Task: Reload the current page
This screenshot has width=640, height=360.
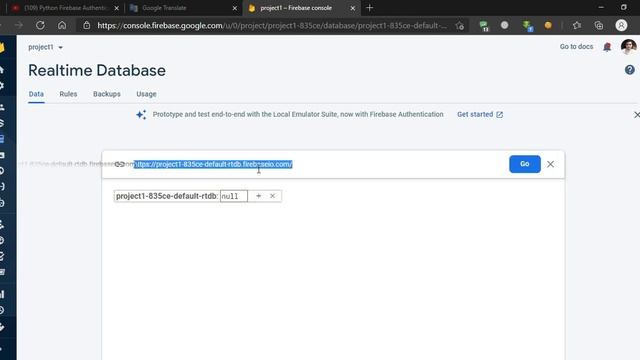Action: coord(40,25)
